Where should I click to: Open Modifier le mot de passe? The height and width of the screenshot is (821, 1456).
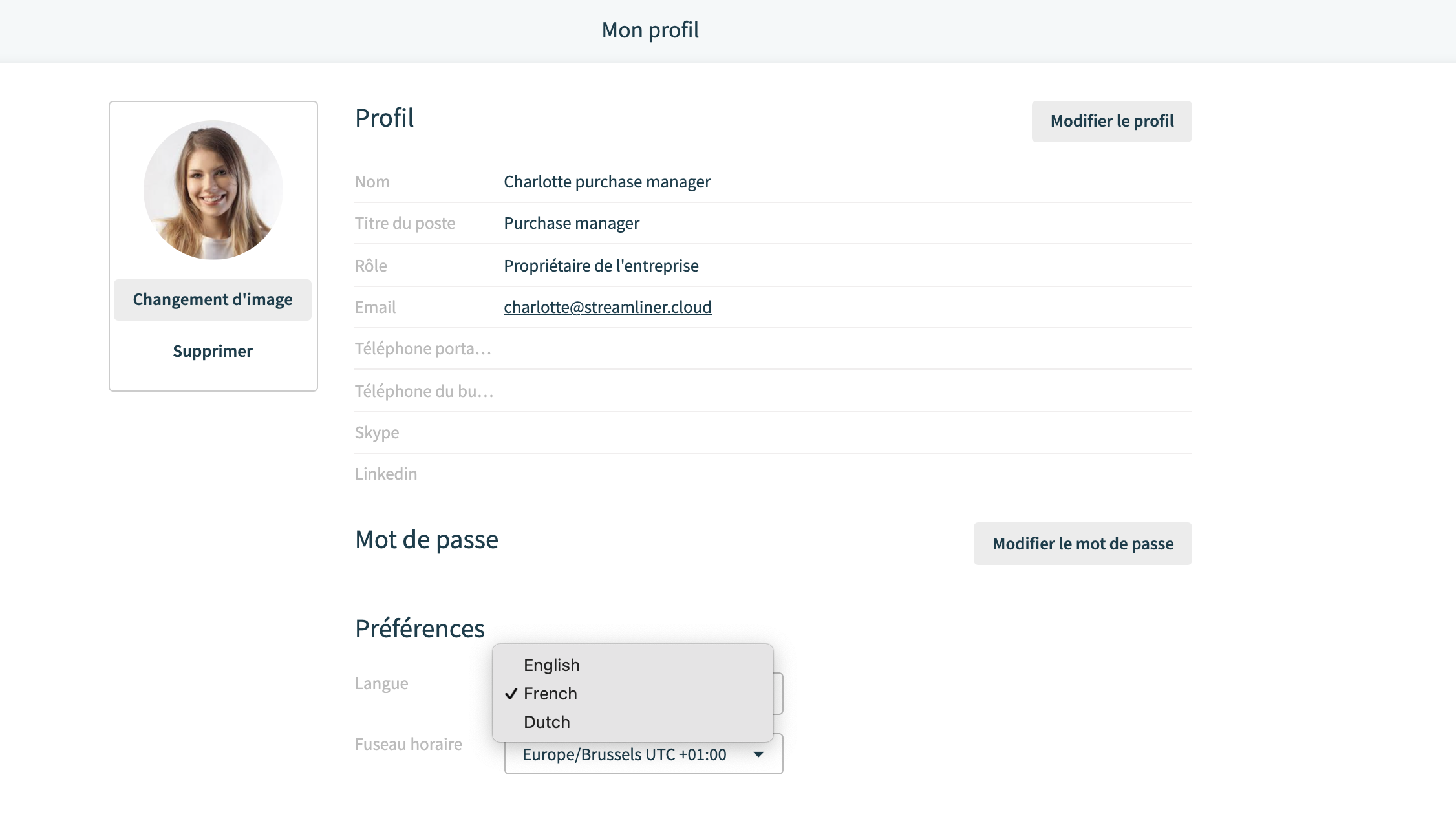pyautogui.click(x=1082, y=544)
